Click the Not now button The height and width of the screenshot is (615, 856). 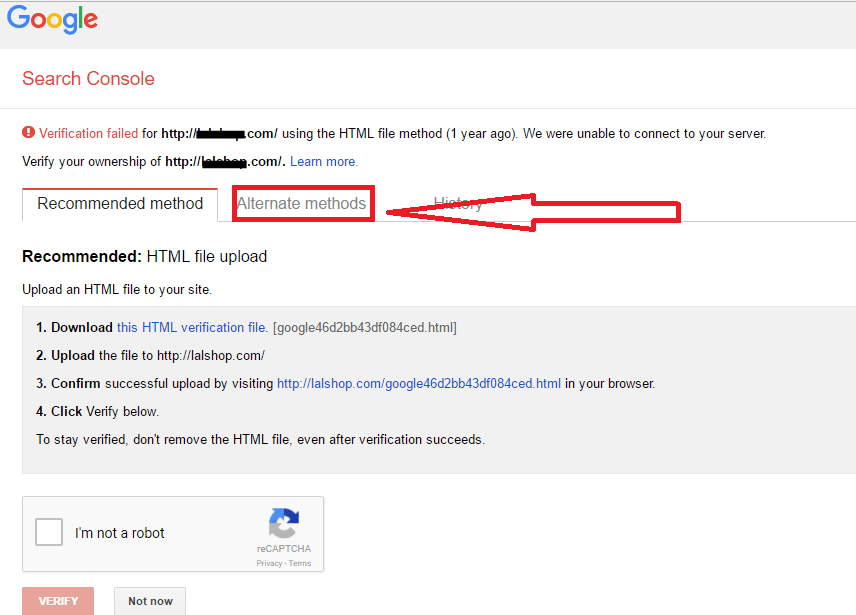(150, 601)
